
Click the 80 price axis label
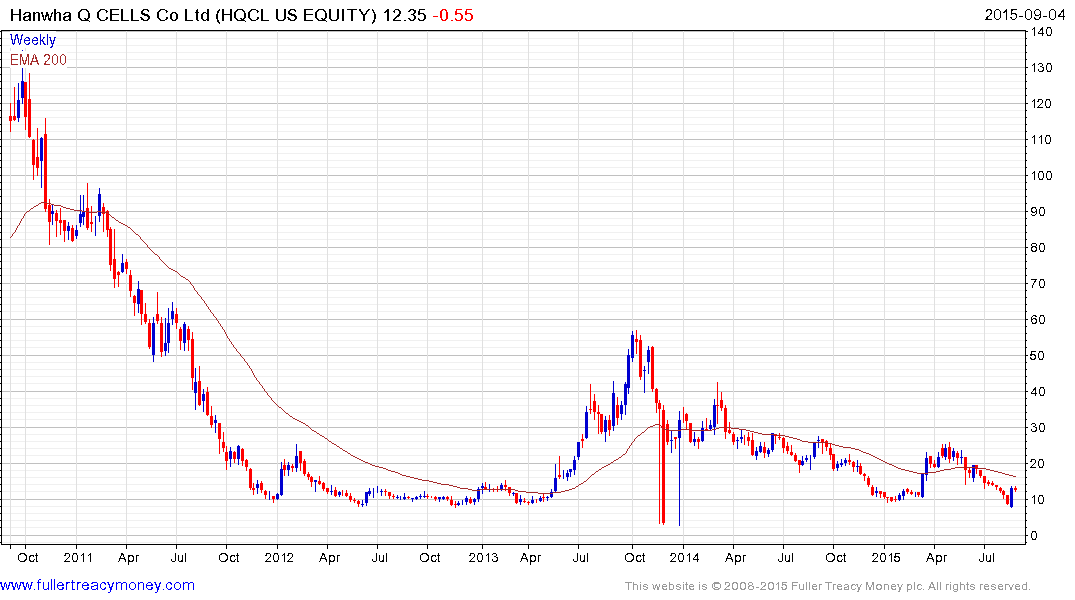click(x=1038, y=248)
